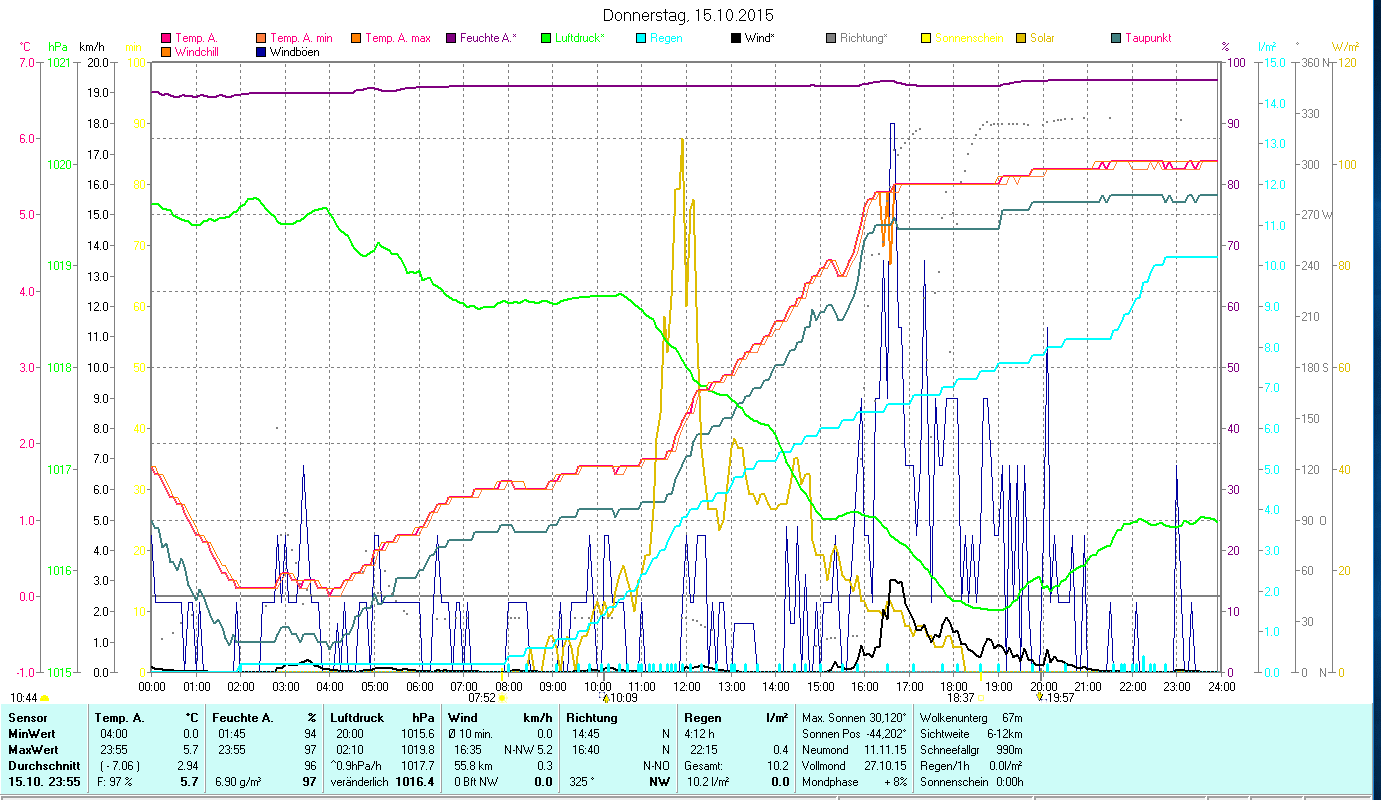Click the Temp. A. min legend swatch
The height and width of the screenshot is (800, 1381).
(x=261, y=38)
